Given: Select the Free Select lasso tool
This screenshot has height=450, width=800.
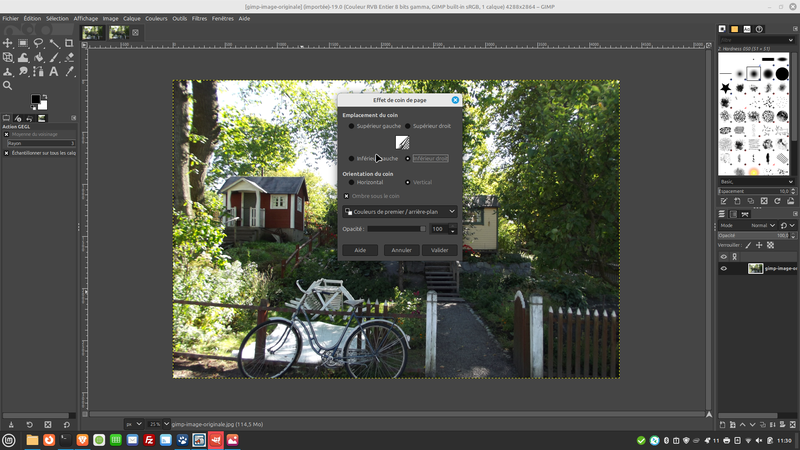Looking at the screenshot, I should pos(38,43).
